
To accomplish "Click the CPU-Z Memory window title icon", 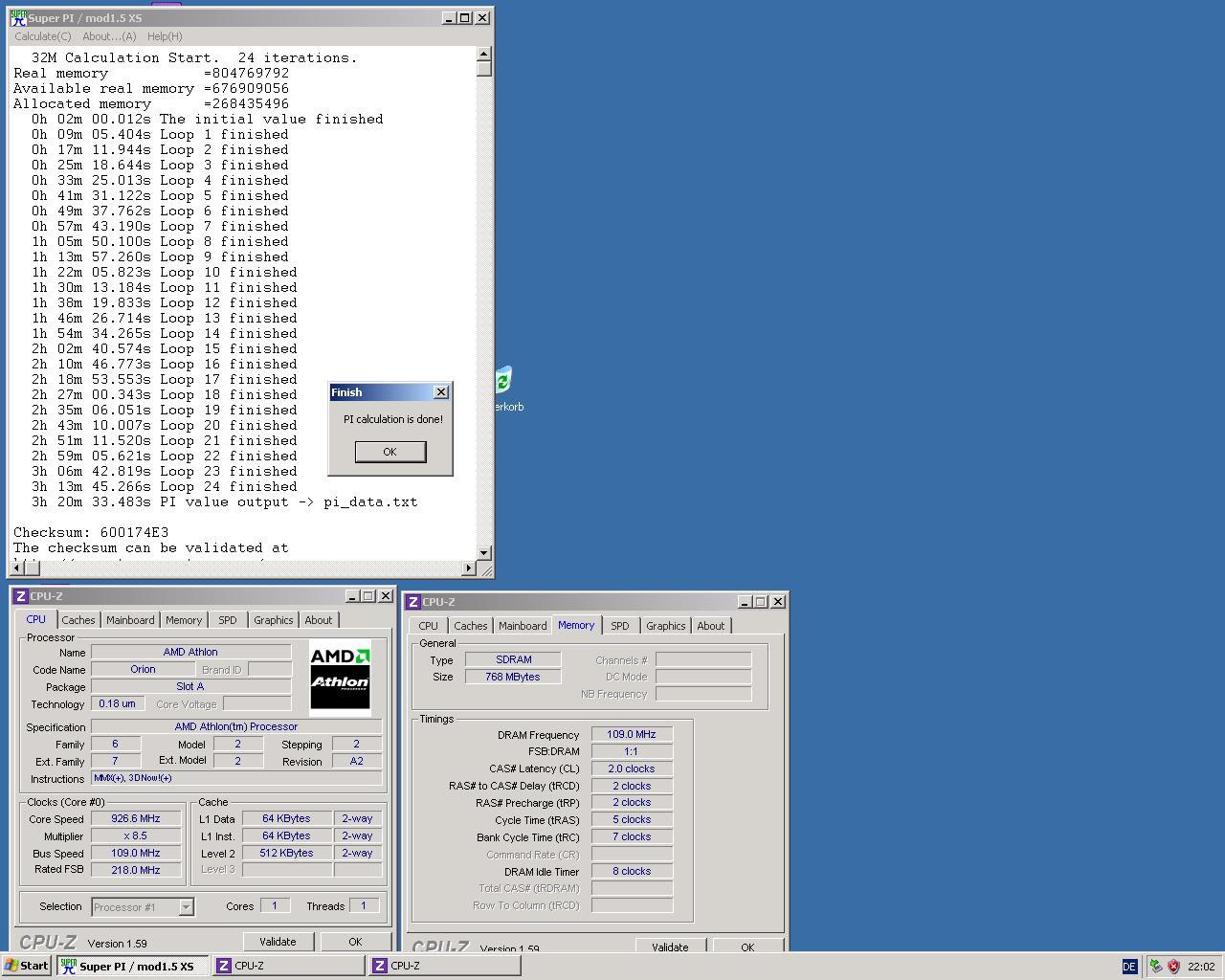I will click(x=412, y=602).
